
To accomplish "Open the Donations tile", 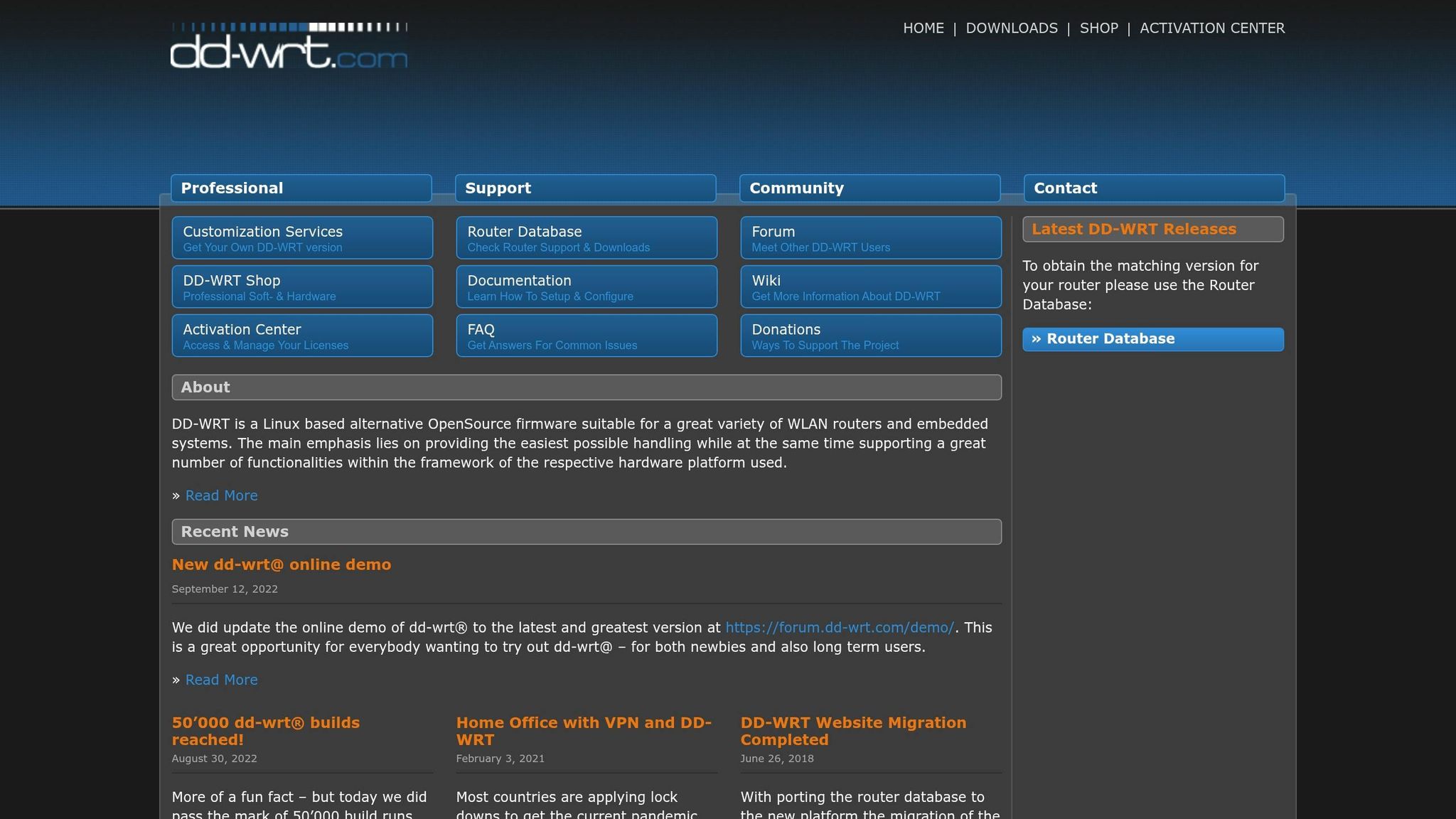I will click(x=871, y=336).
